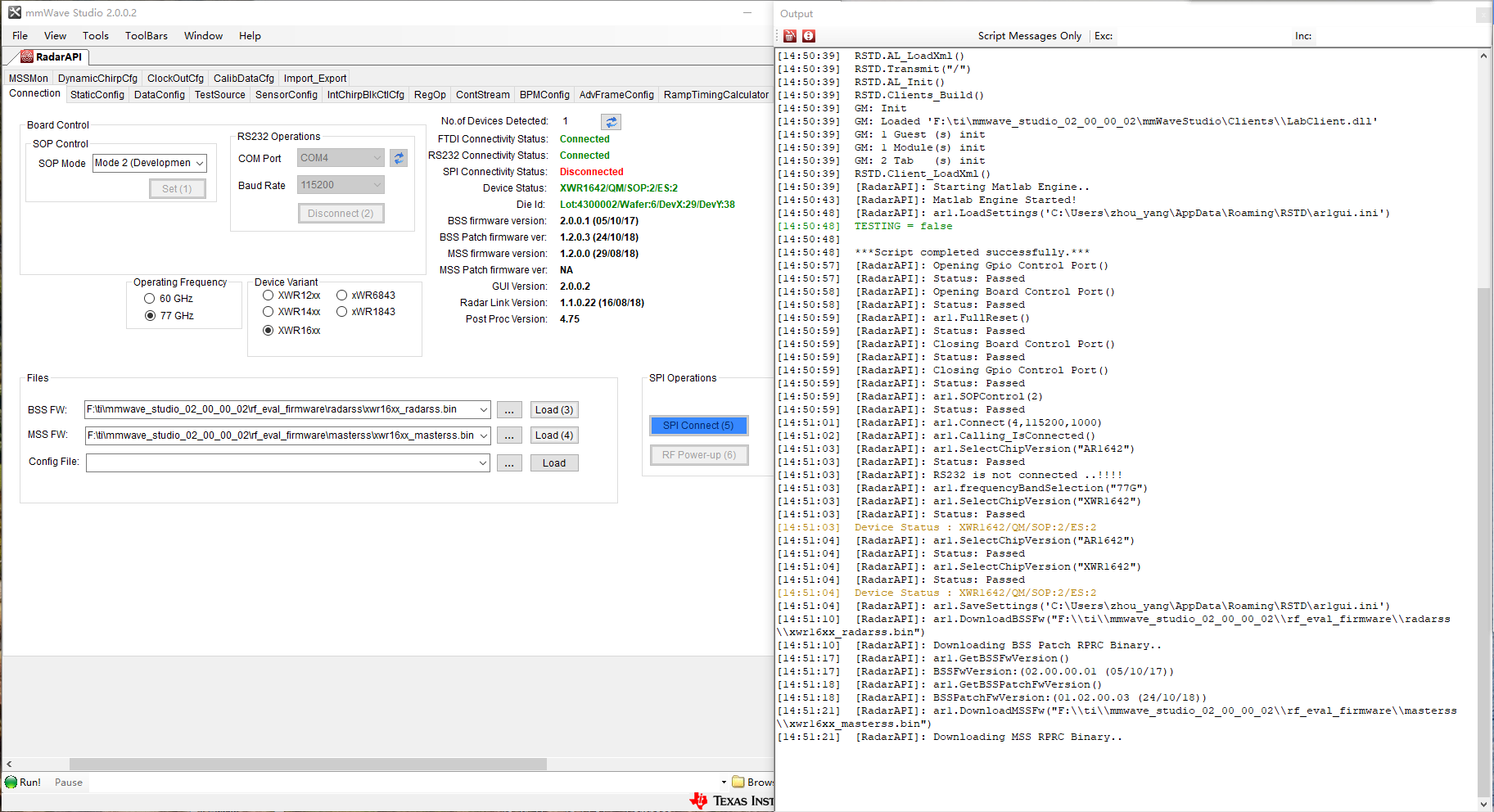This screenshot has width=1494, height=812.
Task: Open the COM Port dropdown
Action: (x=341, y=158)
